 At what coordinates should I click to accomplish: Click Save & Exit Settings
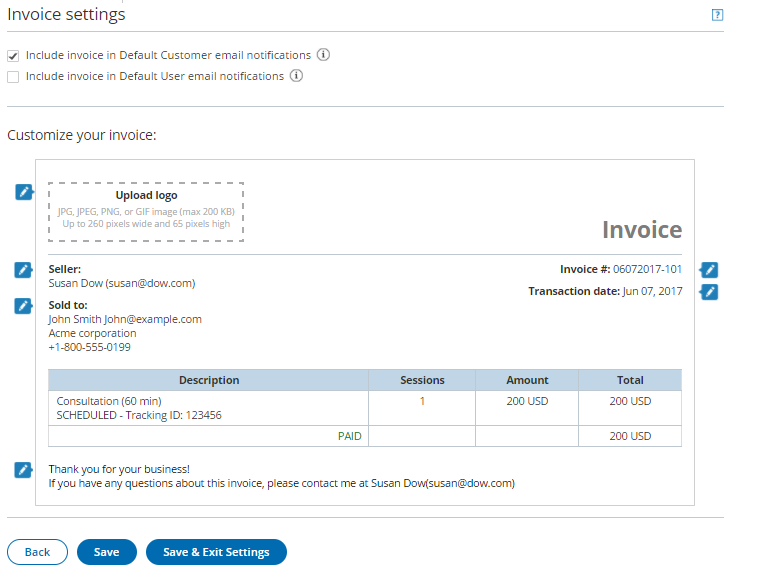pos(216,552)
